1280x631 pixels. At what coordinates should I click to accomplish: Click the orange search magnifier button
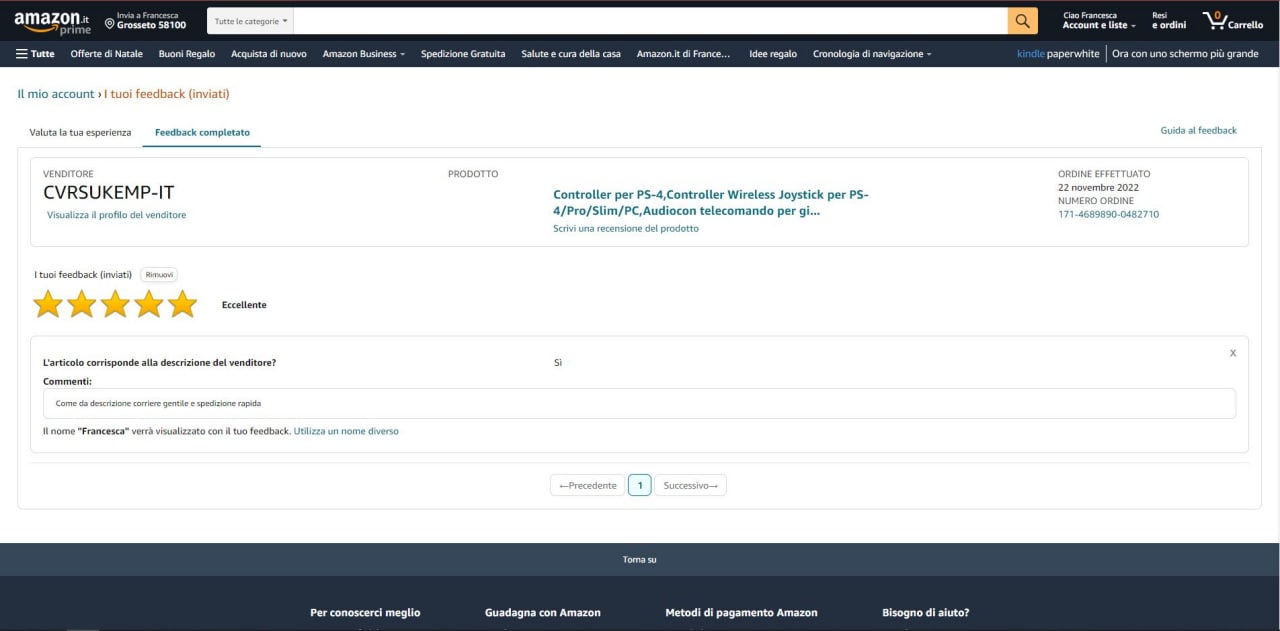(x=1022, y=21)
